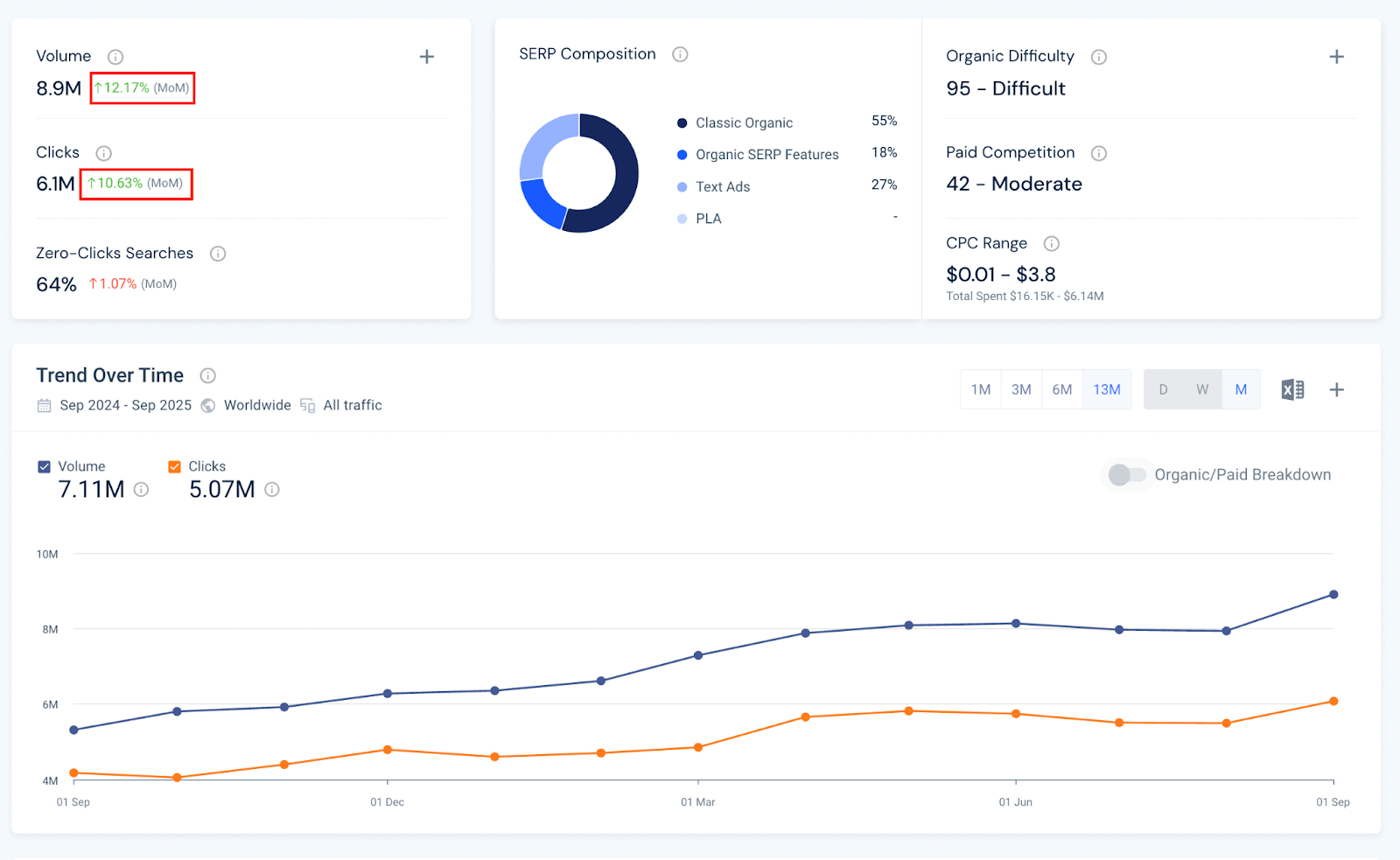Switch to weekly (W) granularity
This screenshot has height=860, width=1400.
1201,389
